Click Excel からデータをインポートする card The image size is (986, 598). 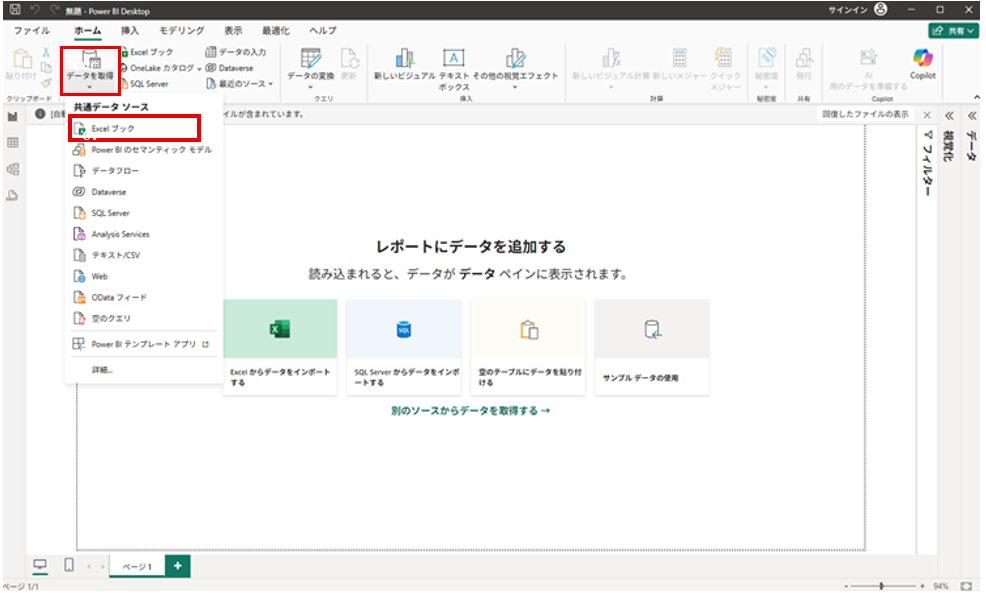[x=280, y=347]
